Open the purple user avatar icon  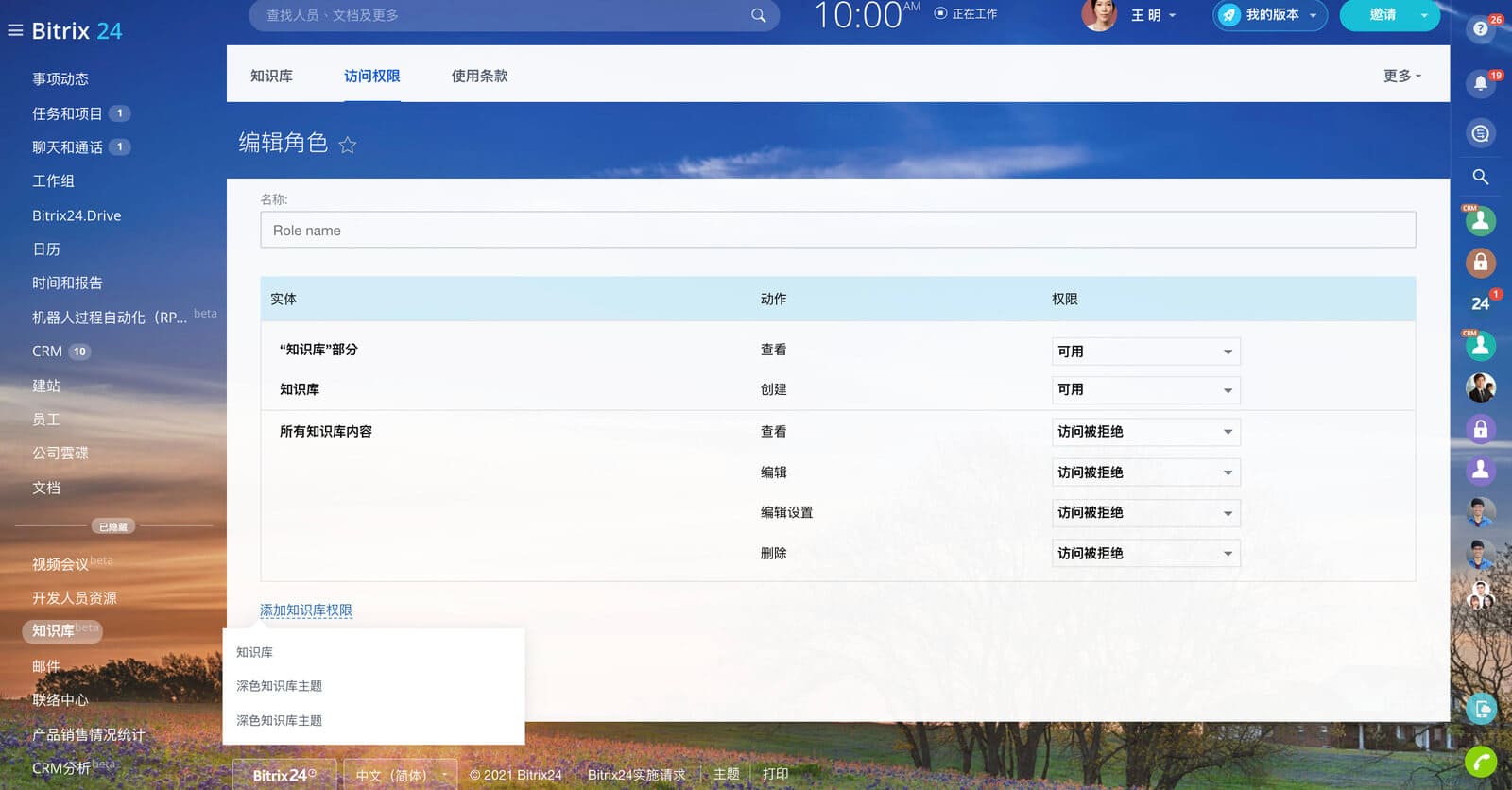coord(1481,470)
